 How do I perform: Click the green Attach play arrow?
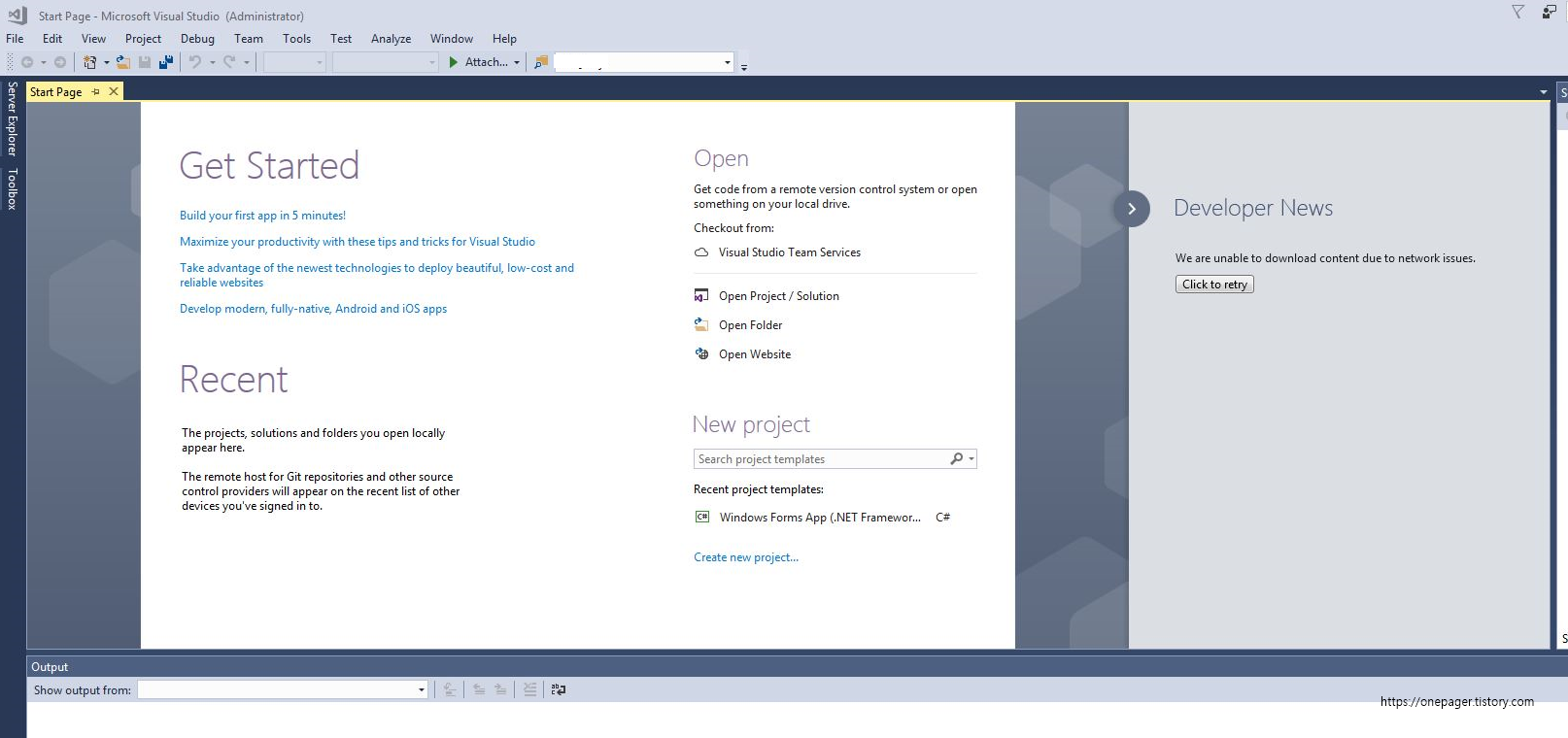pos(454,62)
